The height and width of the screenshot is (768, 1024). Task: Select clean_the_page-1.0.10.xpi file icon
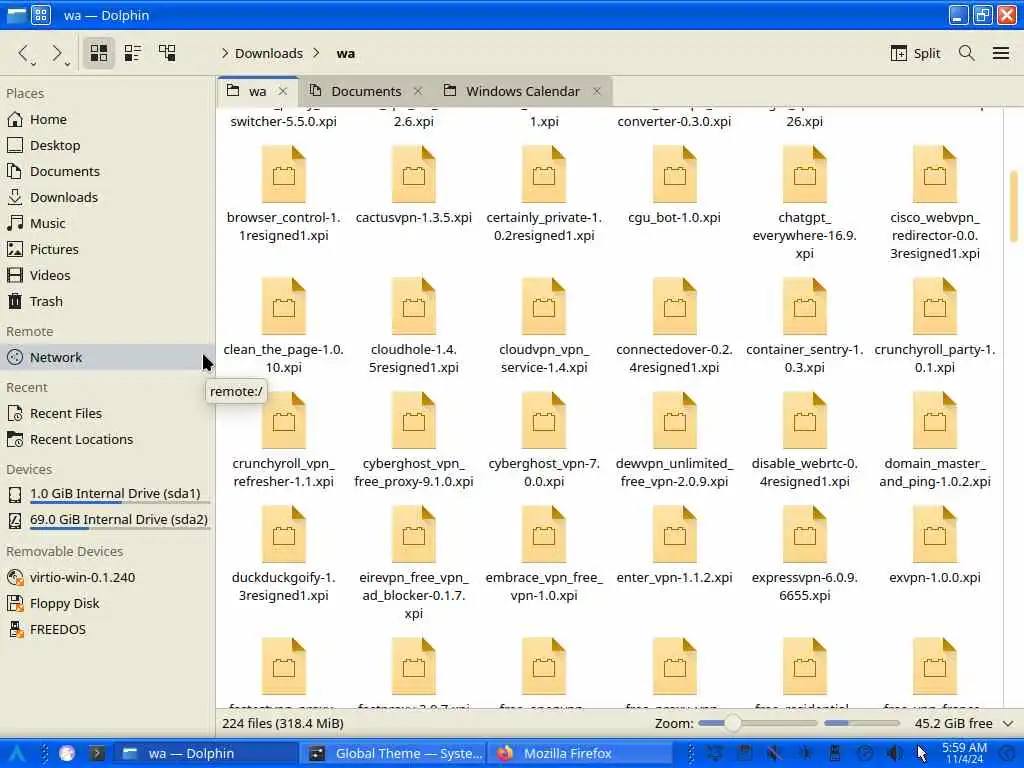click(x=283, y=306)
